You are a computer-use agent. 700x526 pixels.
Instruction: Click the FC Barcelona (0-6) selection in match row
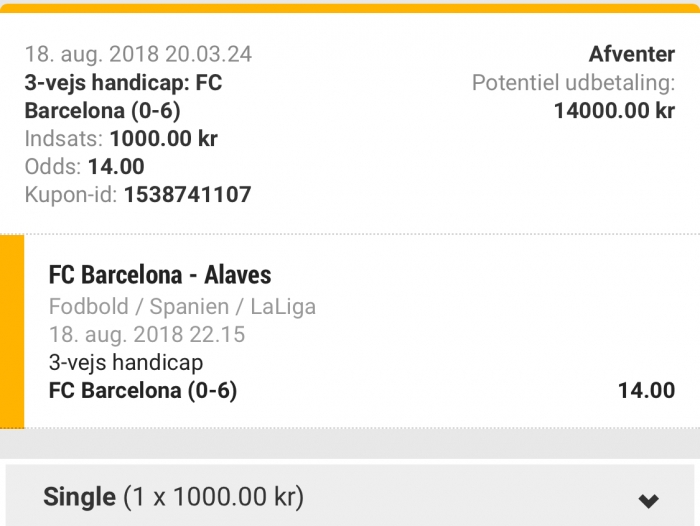click(143, 390)
